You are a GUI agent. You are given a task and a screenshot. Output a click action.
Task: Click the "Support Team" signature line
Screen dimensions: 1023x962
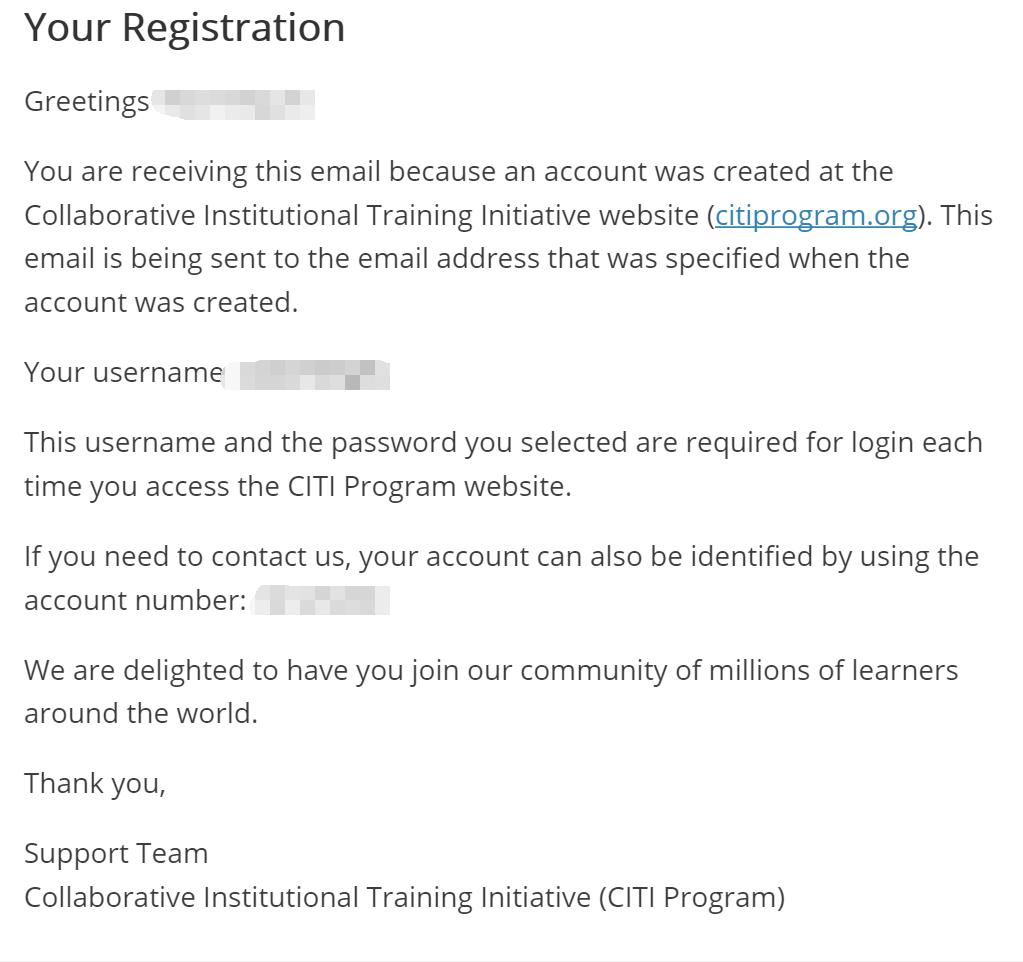click(x=116, y=854)
